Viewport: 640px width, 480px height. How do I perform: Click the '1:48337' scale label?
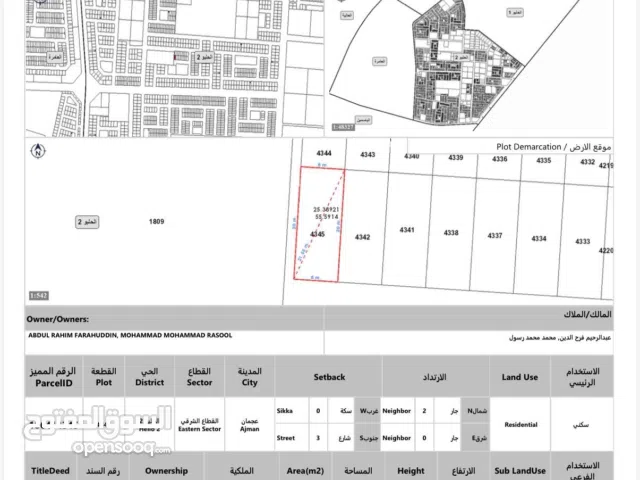pos(343,127)
